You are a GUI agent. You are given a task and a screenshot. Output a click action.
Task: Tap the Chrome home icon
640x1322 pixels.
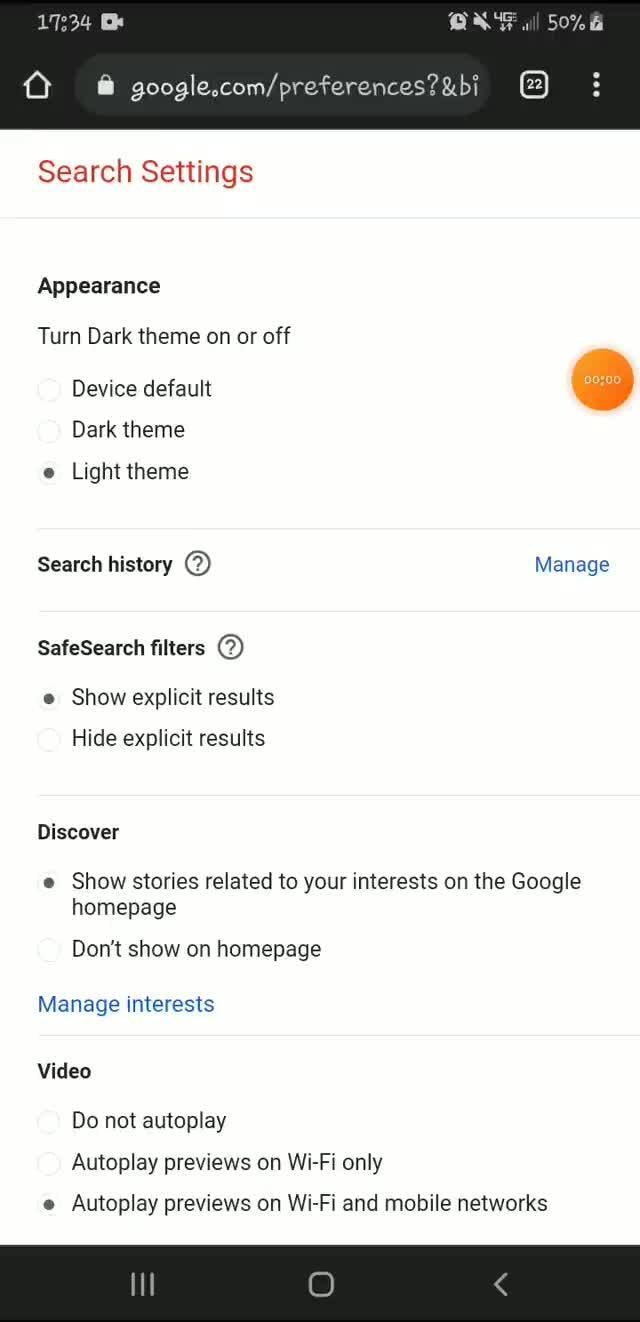tap(37, 86)
